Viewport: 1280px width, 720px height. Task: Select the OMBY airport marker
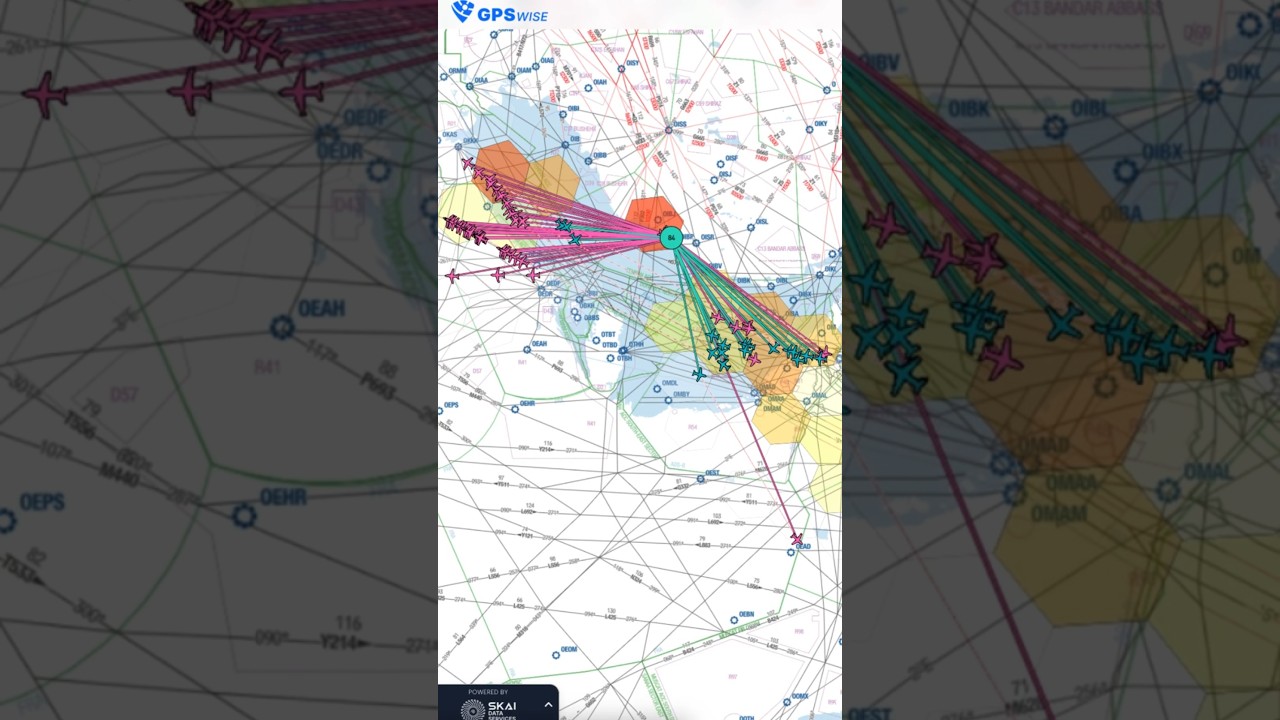tap(668, 400)
